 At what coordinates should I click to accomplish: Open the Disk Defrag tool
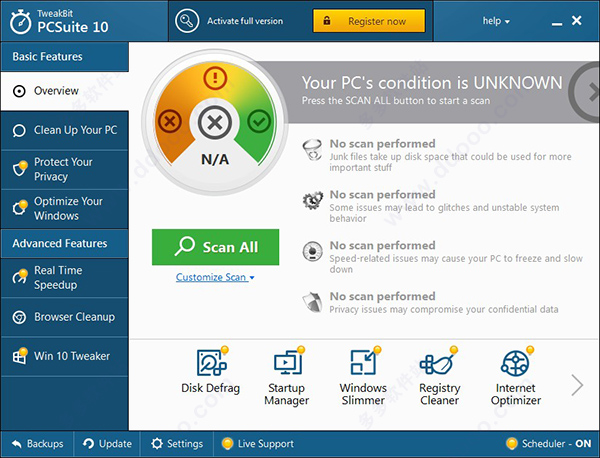(x=211, y=370)
